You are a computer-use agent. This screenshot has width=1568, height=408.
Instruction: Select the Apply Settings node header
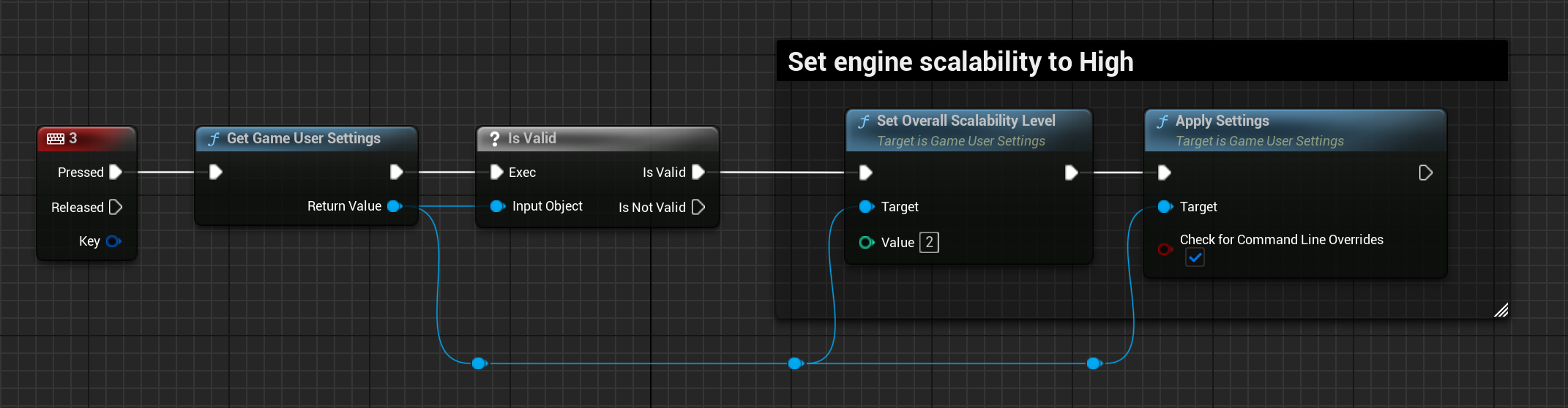click(x=1296, y=130)
